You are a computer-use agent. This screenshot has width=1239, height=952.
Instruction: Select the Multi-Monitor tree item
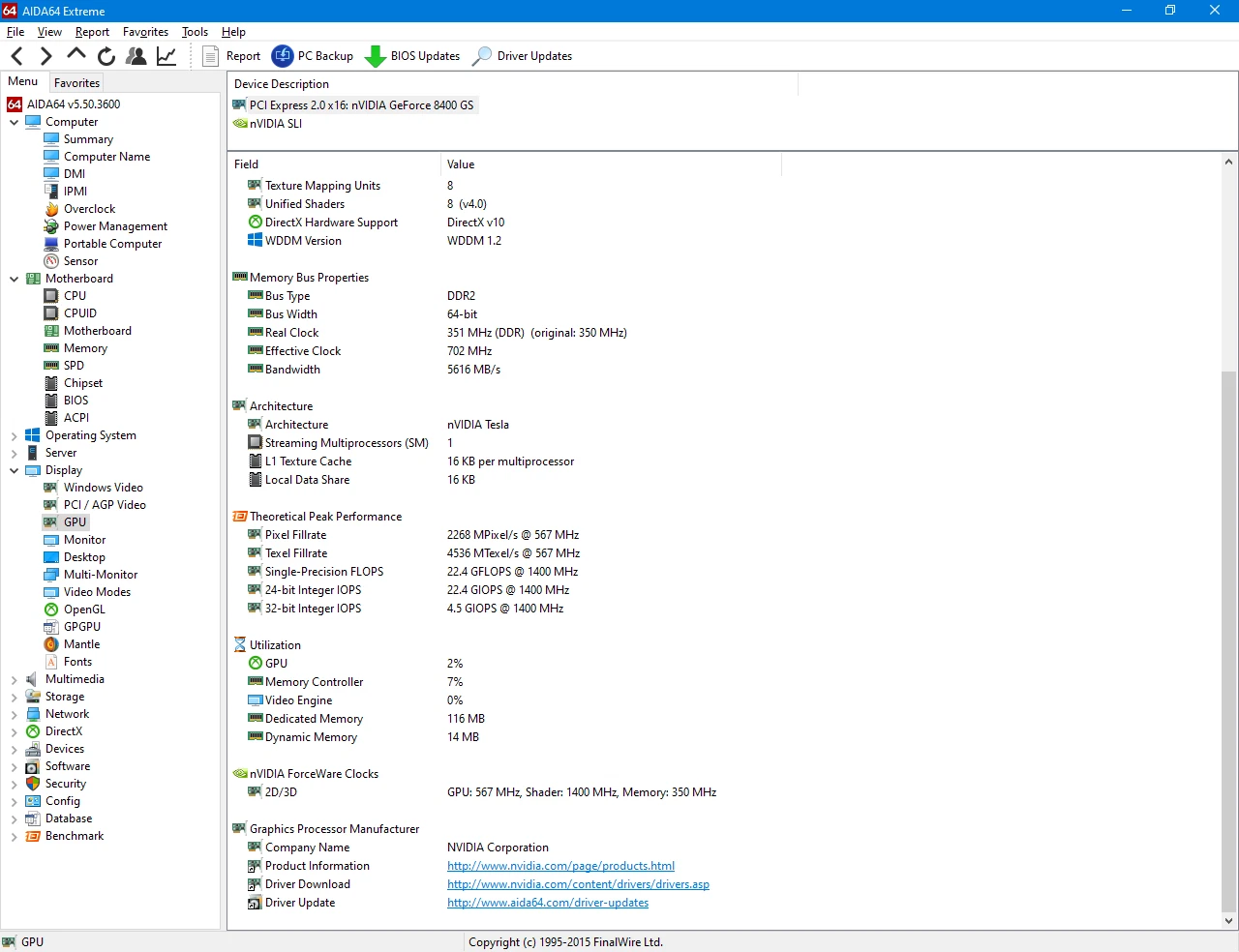101,575
